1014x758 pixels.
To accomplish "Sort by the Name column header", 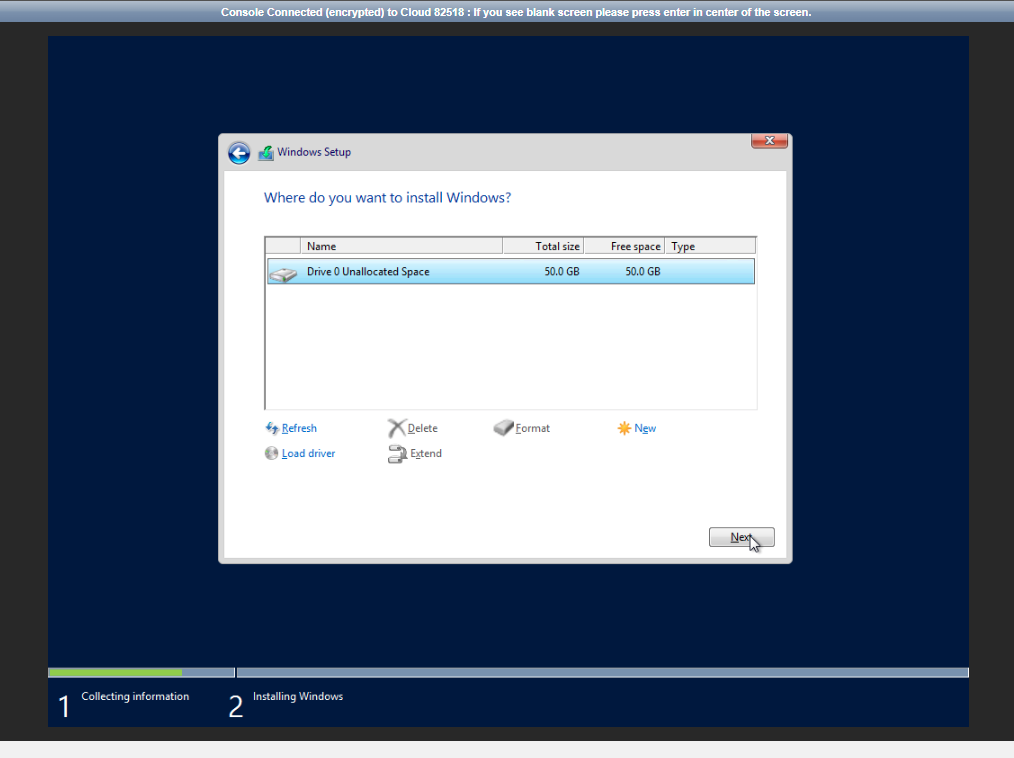I will click(x=402, y=246).
